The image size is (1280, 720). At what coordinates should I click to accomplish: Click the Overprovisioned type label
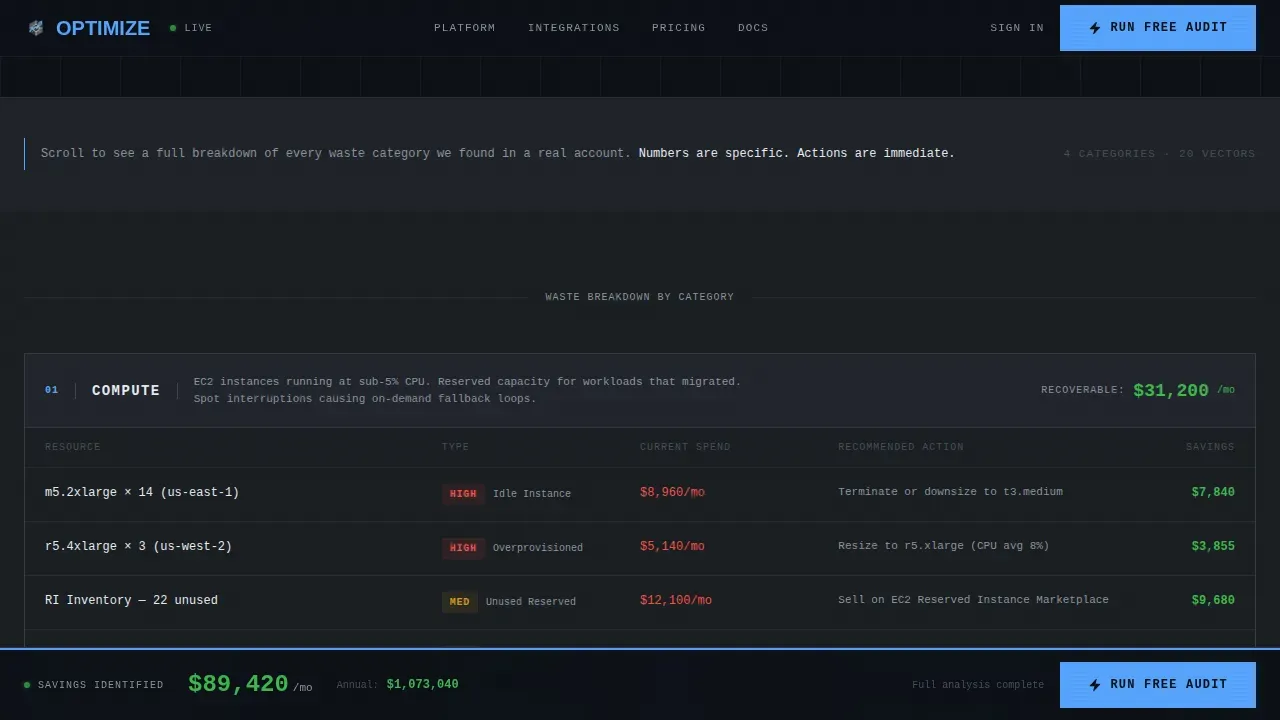(x=538, y=548)
